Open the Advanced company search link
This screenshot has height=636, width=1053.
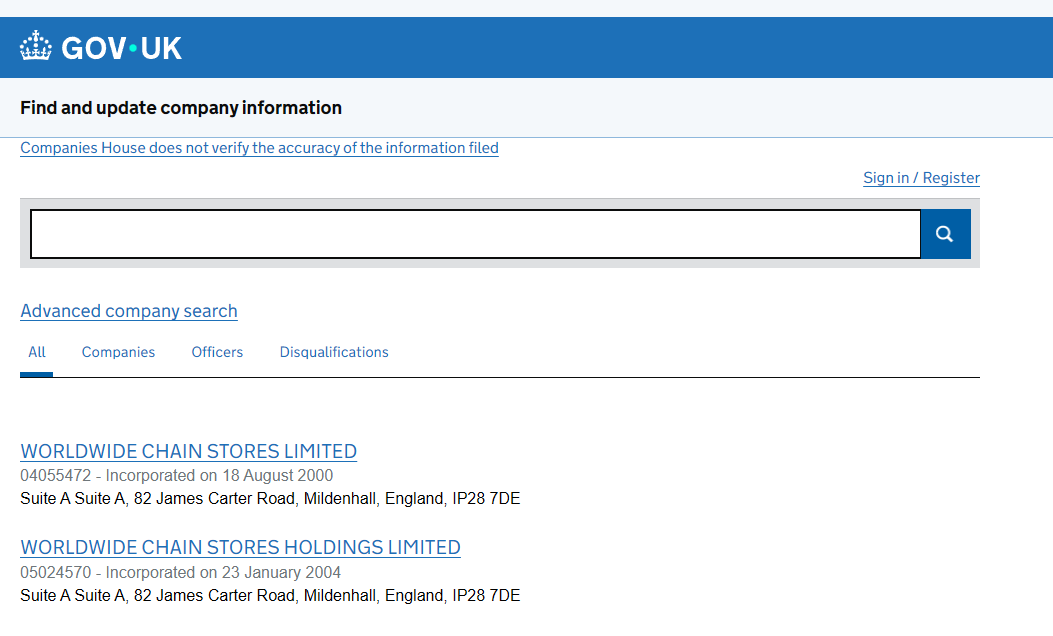[x=129, y=311]
